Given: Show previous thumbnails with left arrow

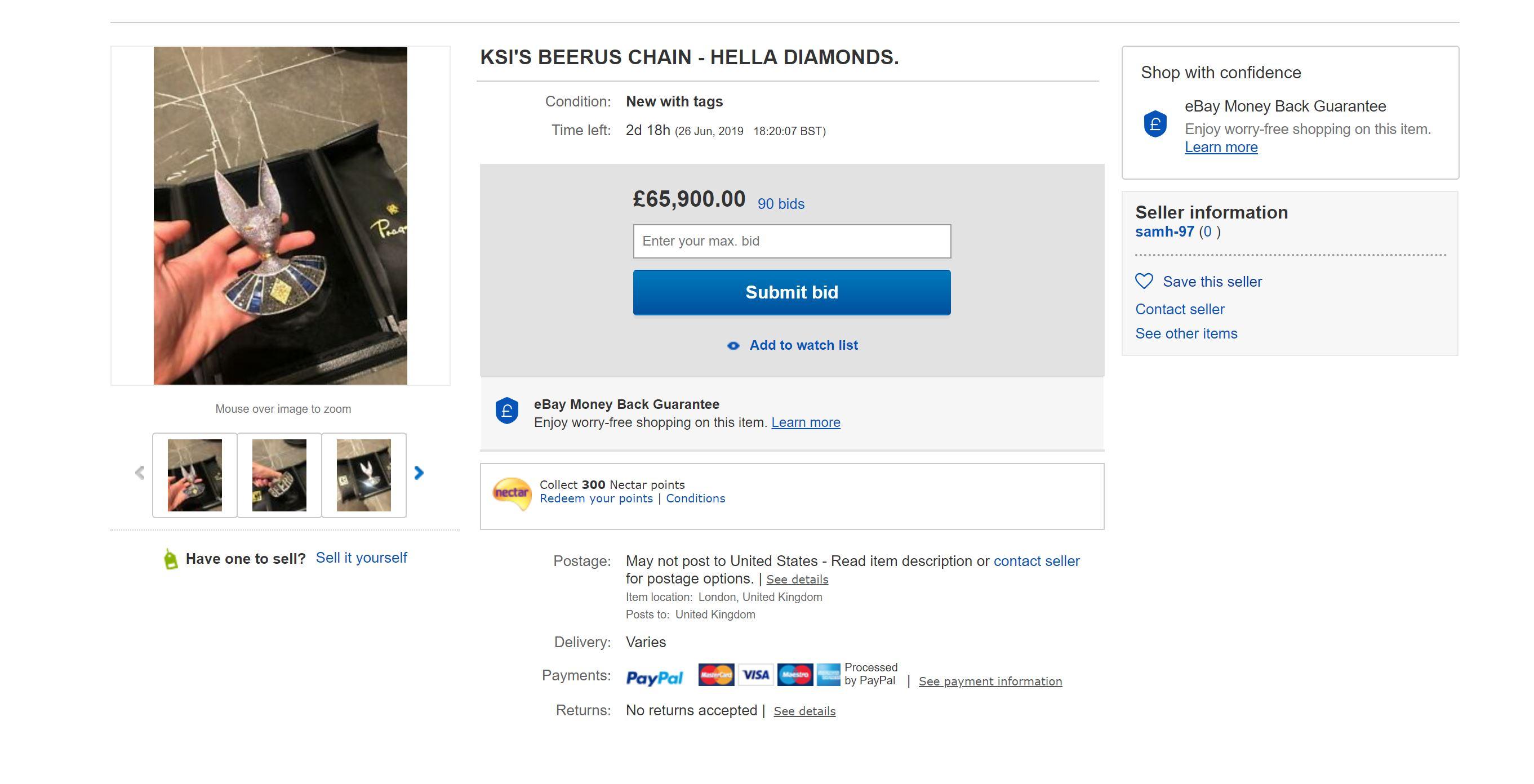Looking at the screenshot, I should tap(140, 473).
